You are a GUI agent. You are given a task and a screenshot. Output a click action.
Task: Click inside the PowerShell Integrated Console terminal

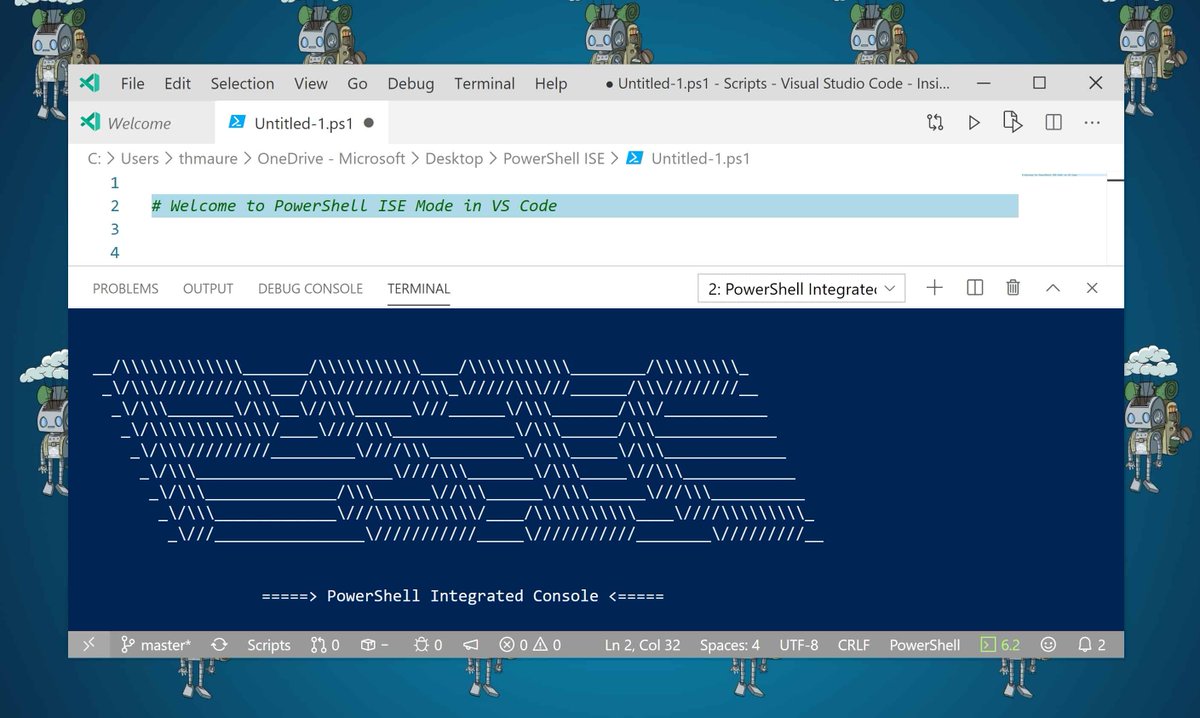pos(596,468)
